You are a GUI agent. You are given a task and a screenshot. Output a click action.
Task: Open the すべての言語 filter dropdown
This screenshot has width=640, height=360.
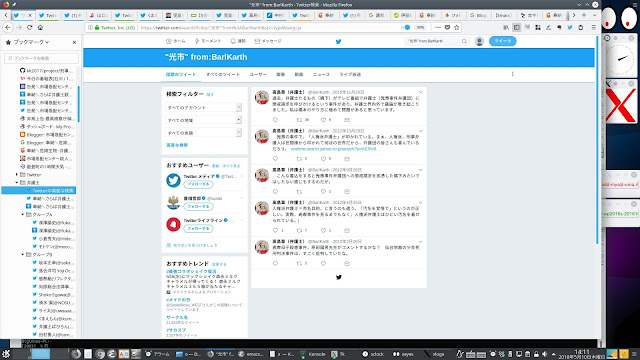coord(203,133)
